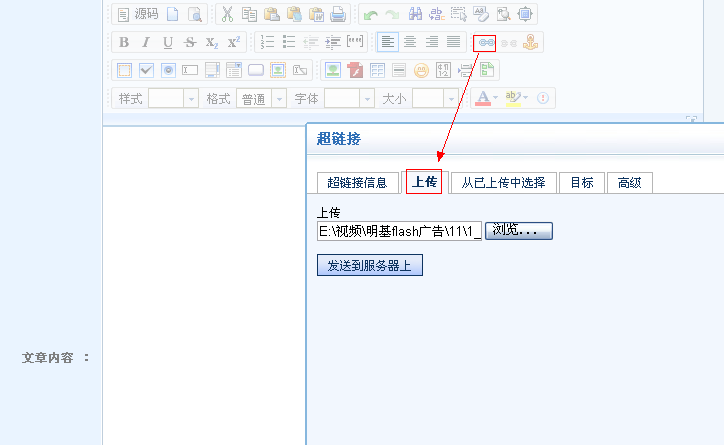Toggle Bold formatting

coord(124,42)
